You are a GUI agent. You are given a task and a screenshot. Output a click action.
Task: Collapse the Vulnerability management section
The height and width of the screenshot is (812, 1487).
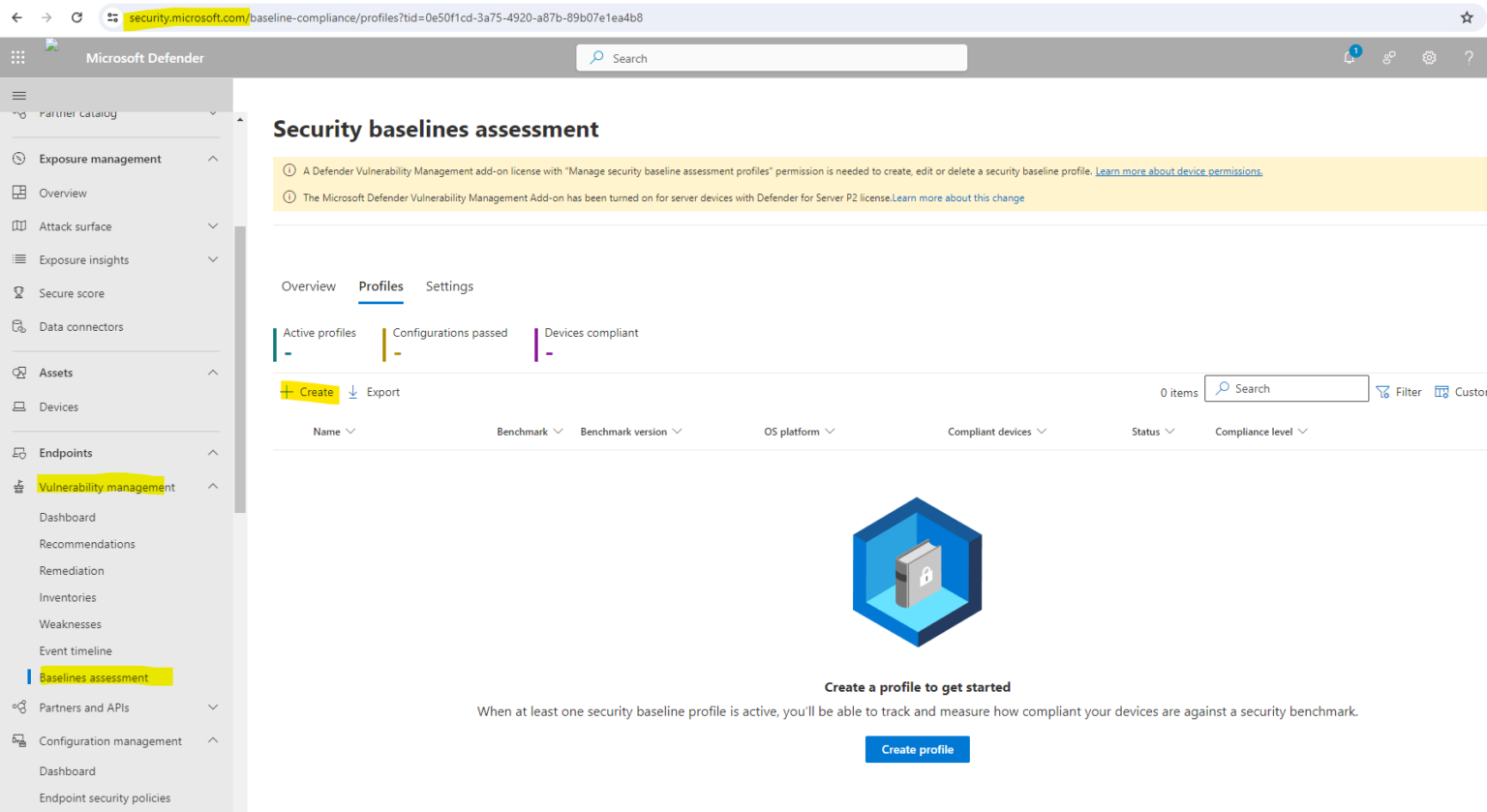click(212, 486)
